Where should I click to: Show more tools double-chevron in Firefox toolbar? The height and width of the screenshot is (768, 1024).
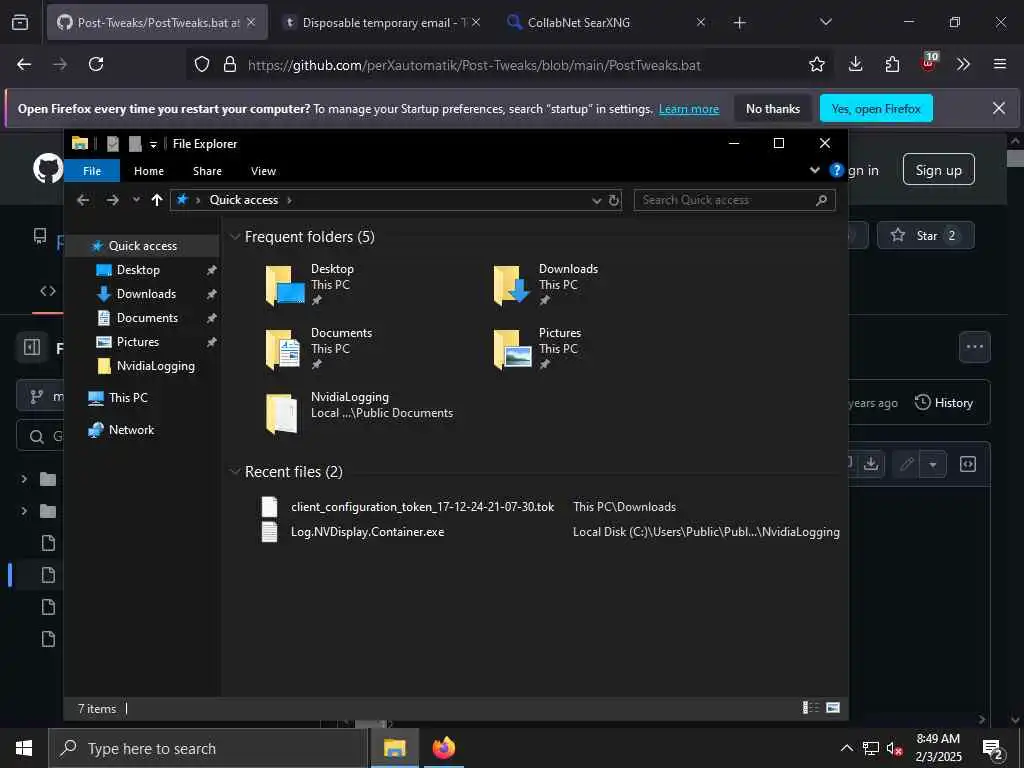coord(963,64)
